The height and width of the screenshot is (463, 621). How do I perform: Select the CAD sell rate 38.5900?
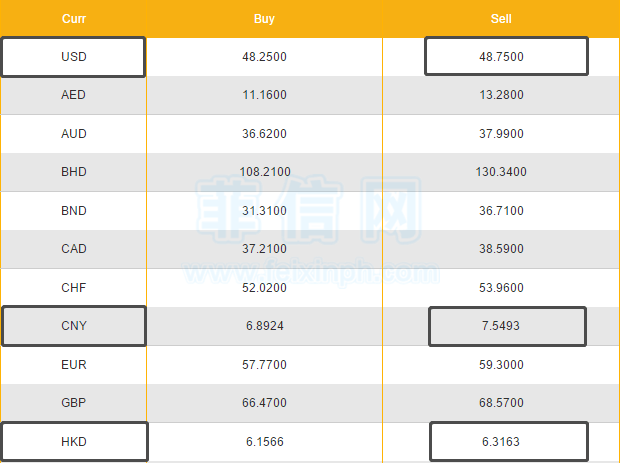501,249
